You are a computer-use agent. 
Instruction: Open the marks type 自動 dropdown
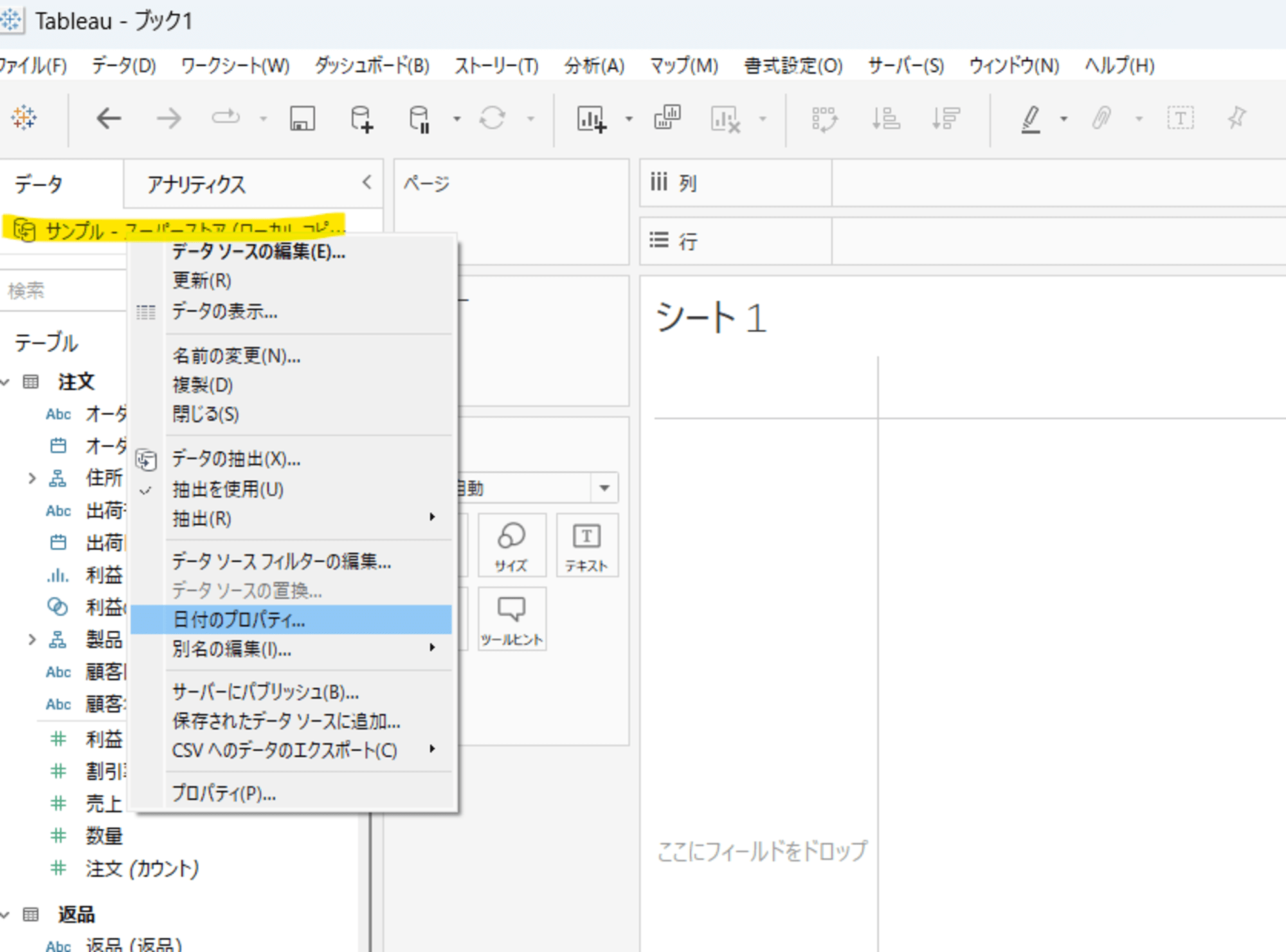point(604,488)
